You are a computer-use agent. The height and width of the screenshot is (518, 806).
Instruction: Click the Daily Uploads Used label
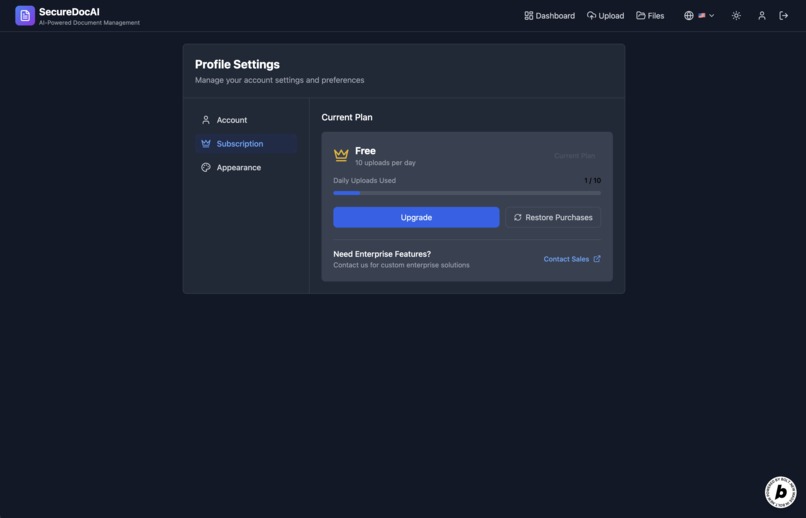click(364, 180)
